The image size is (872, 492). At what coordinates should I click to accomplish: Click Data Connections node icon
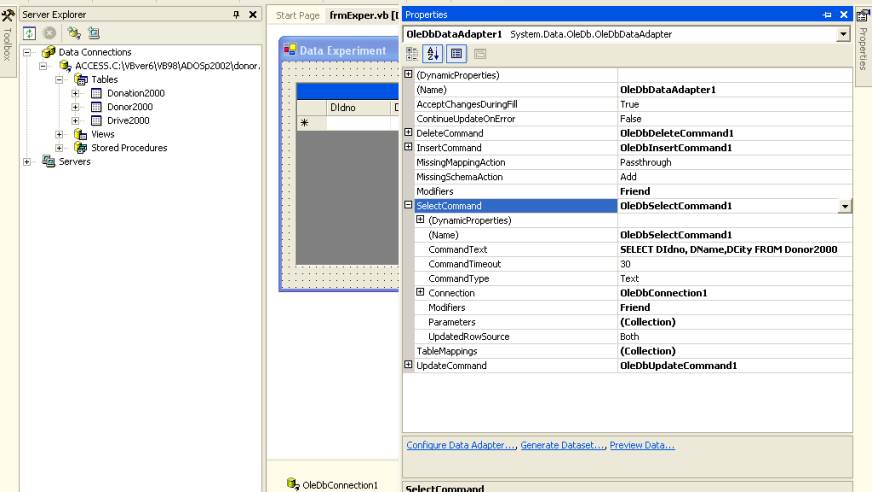click(48, 52)
